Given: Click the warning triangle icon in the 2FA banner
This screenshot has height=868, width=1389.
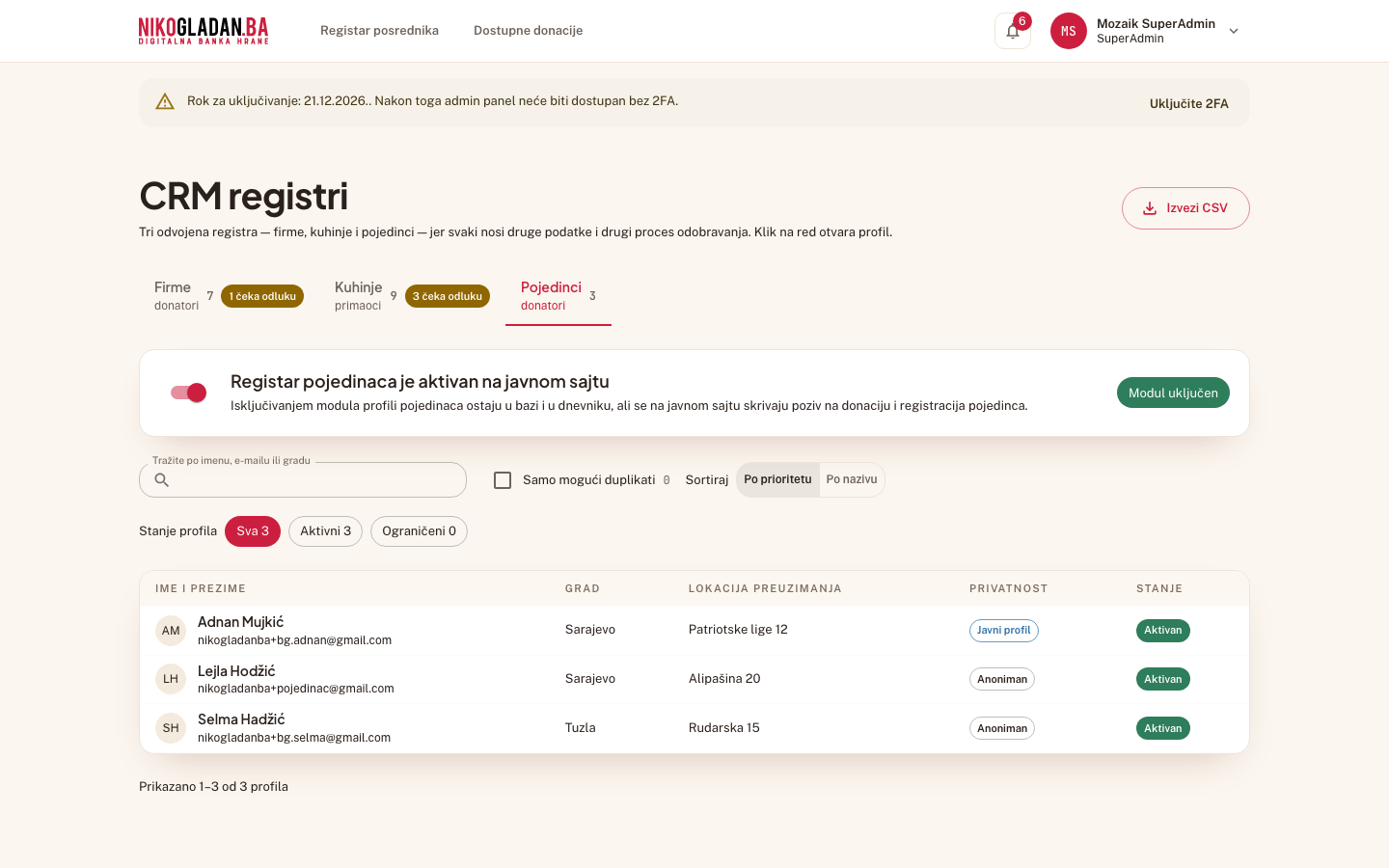Looking at the screenshot, I should tap(165, 101).
